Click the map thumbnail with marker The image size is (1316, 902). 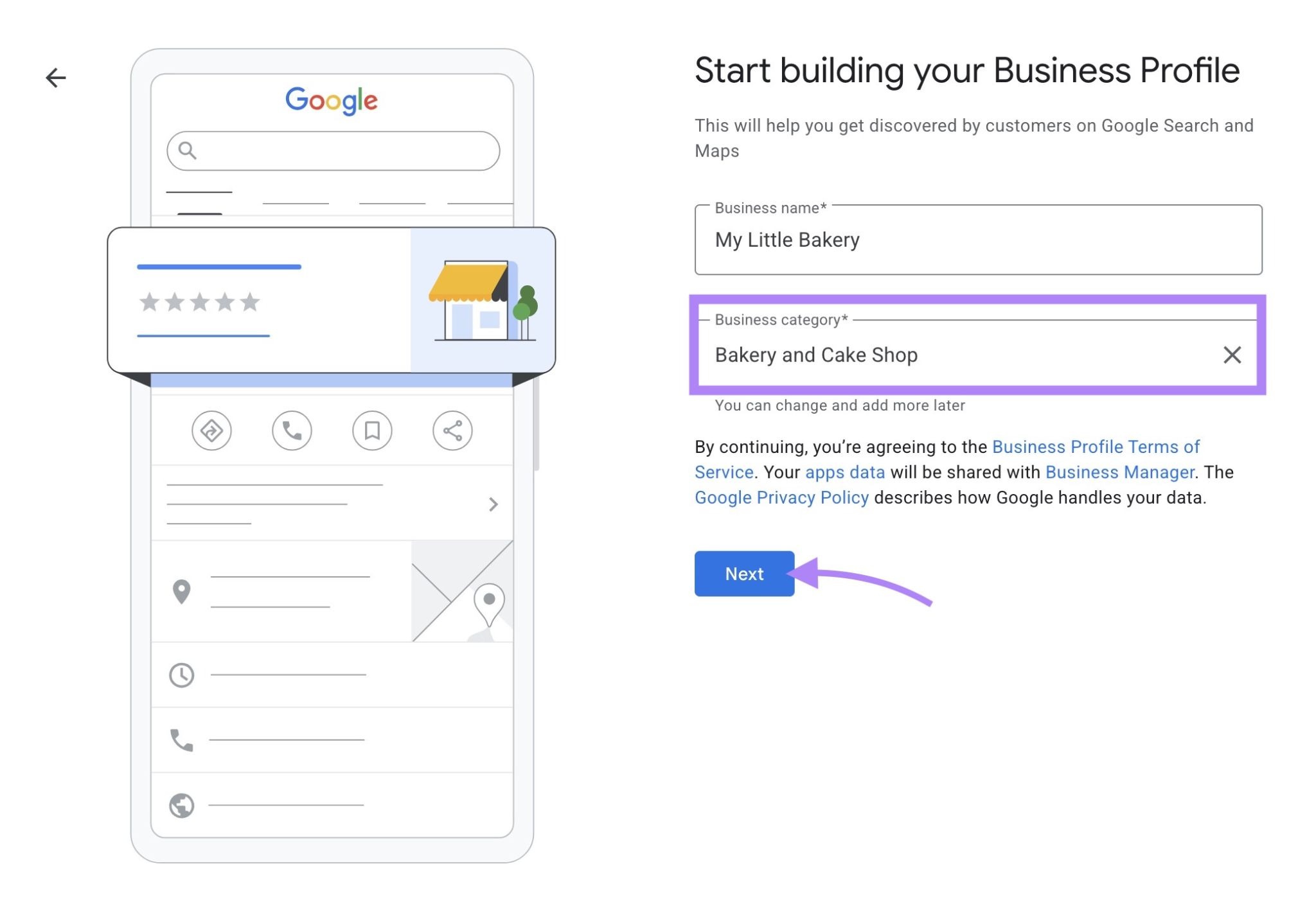pyautogui.click(x=462, y=591)
